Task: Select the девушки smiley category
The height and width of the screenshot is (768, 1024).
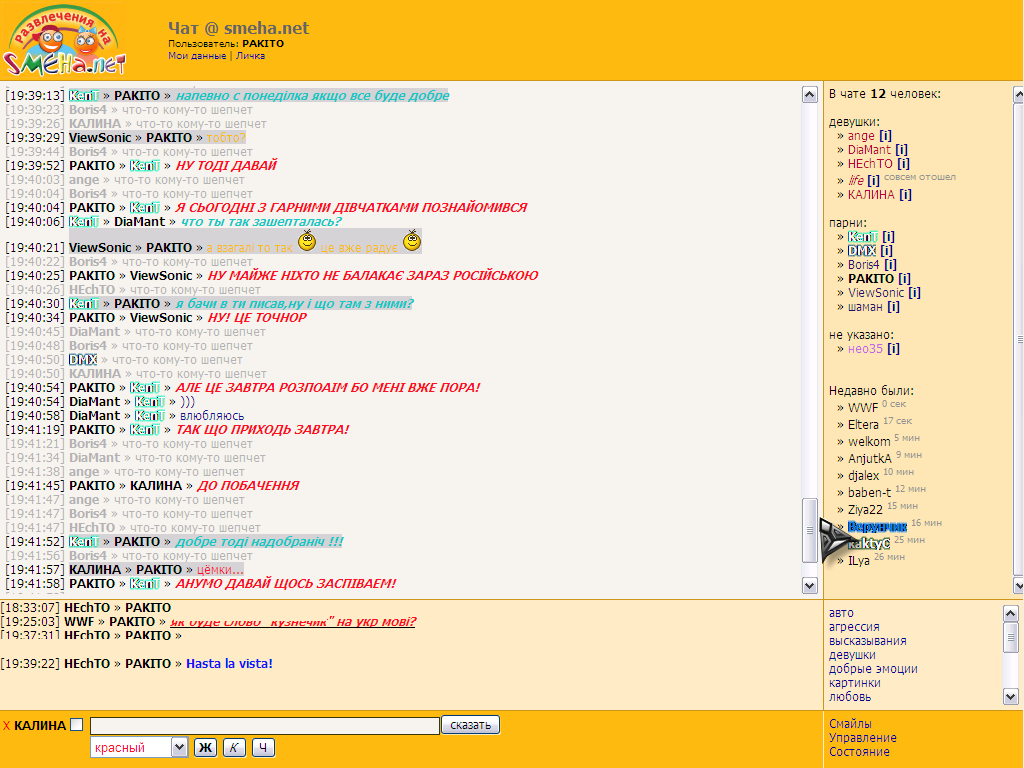Action: click(852, 655)
